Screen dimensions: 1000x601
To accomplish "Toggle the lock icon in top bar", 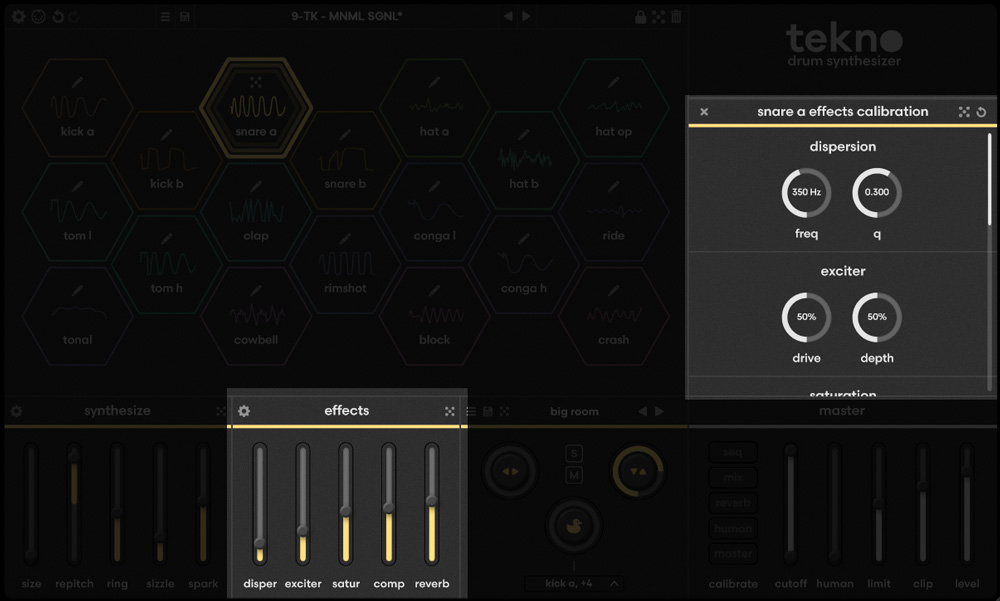I will point(640,17).
